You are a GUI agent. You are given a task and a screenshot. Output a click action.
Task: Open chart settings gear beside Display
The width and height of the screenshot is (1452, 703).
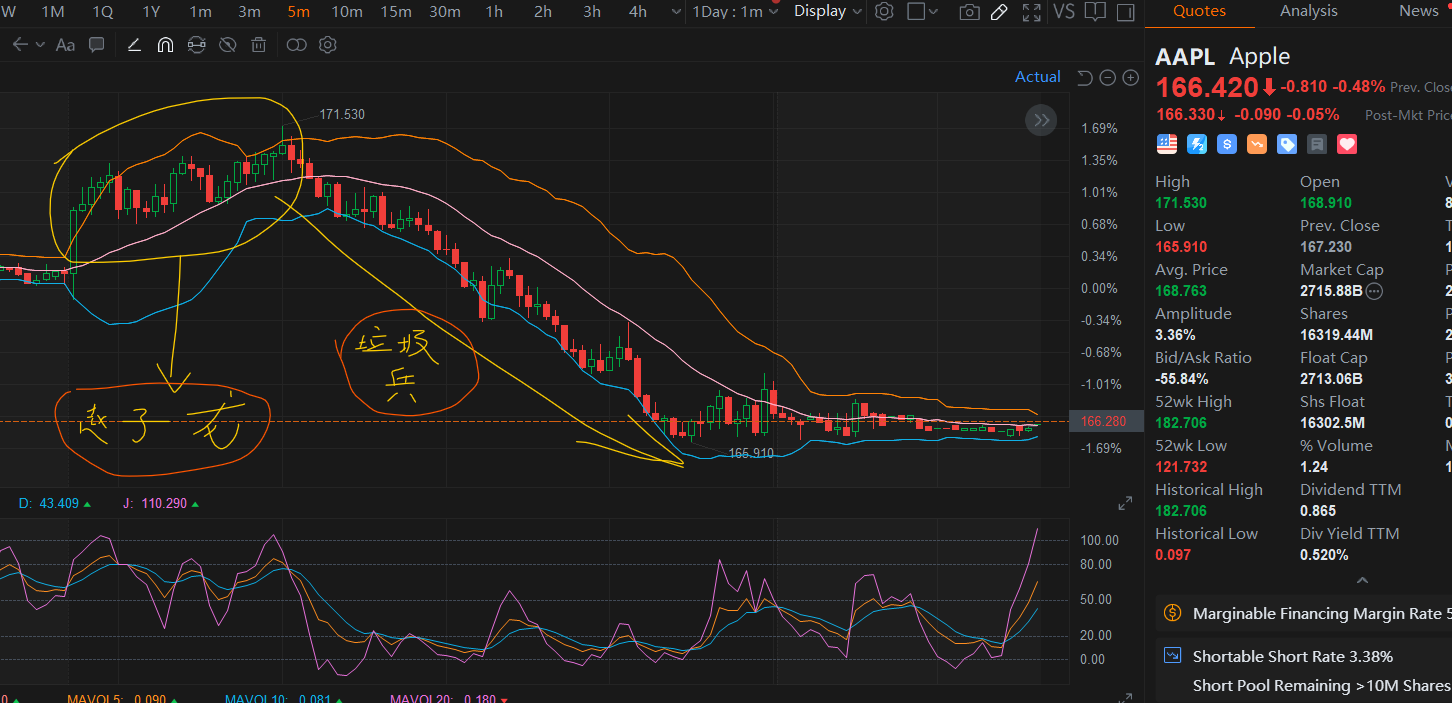(884, 12)
